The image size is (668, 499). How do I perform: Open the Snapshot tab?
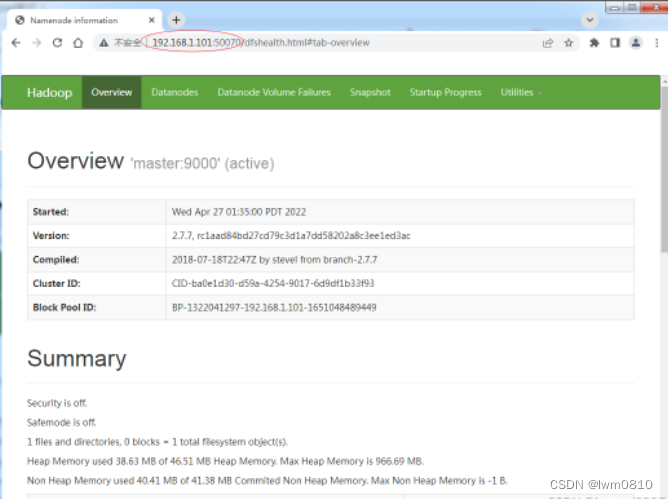click(x=370, y=92)
